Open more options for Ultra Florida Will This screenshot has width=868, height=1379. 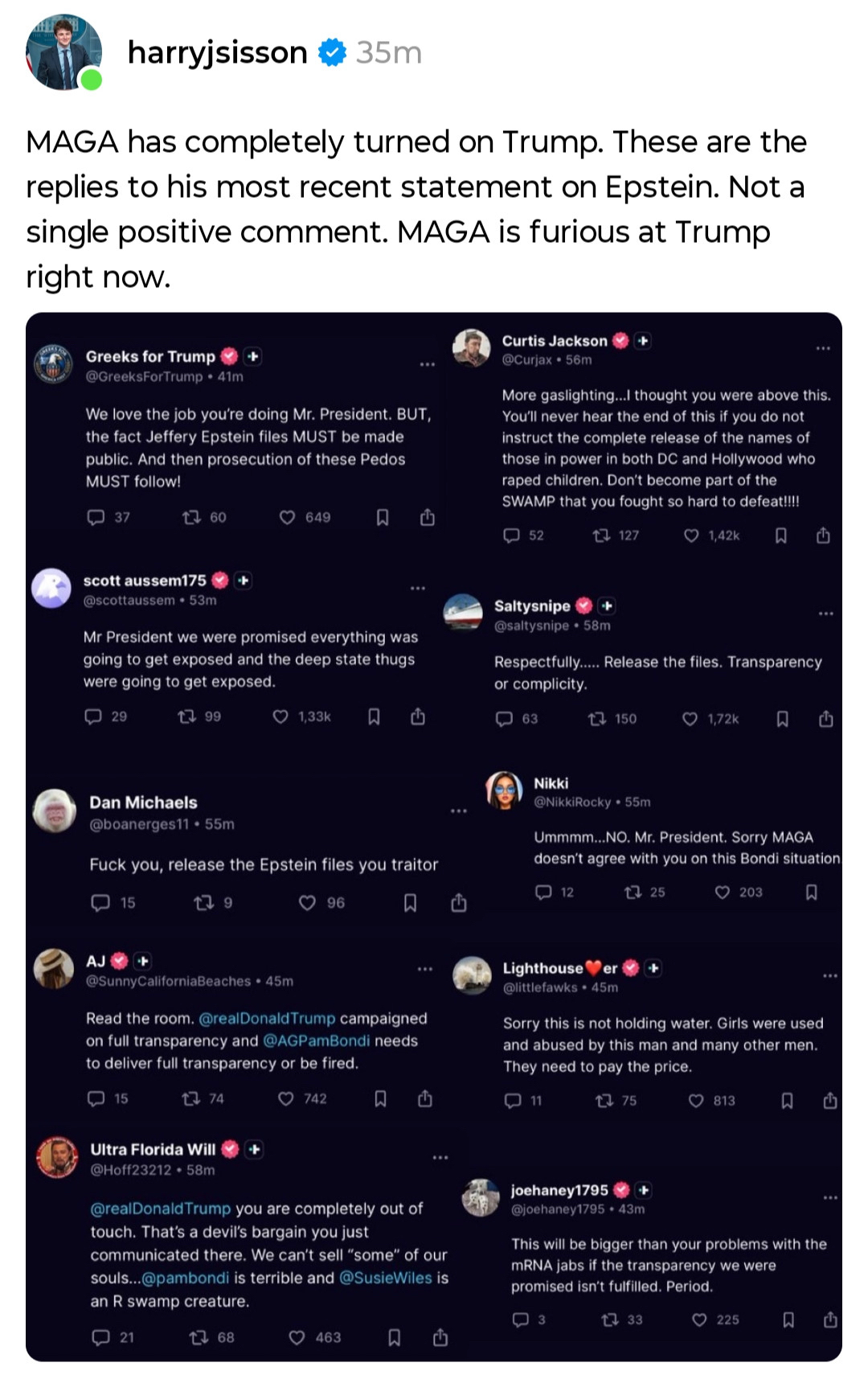440,1157
